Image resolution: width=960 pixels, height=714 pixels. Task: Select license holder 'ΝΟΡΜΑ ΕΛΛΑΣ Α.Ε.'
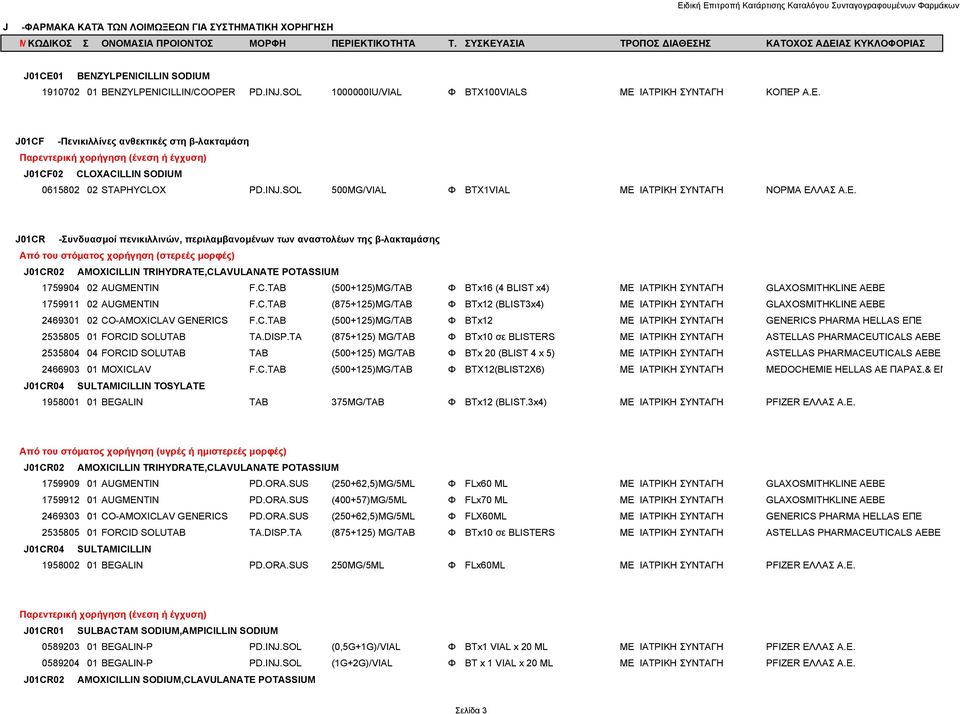tap(811, 190)
